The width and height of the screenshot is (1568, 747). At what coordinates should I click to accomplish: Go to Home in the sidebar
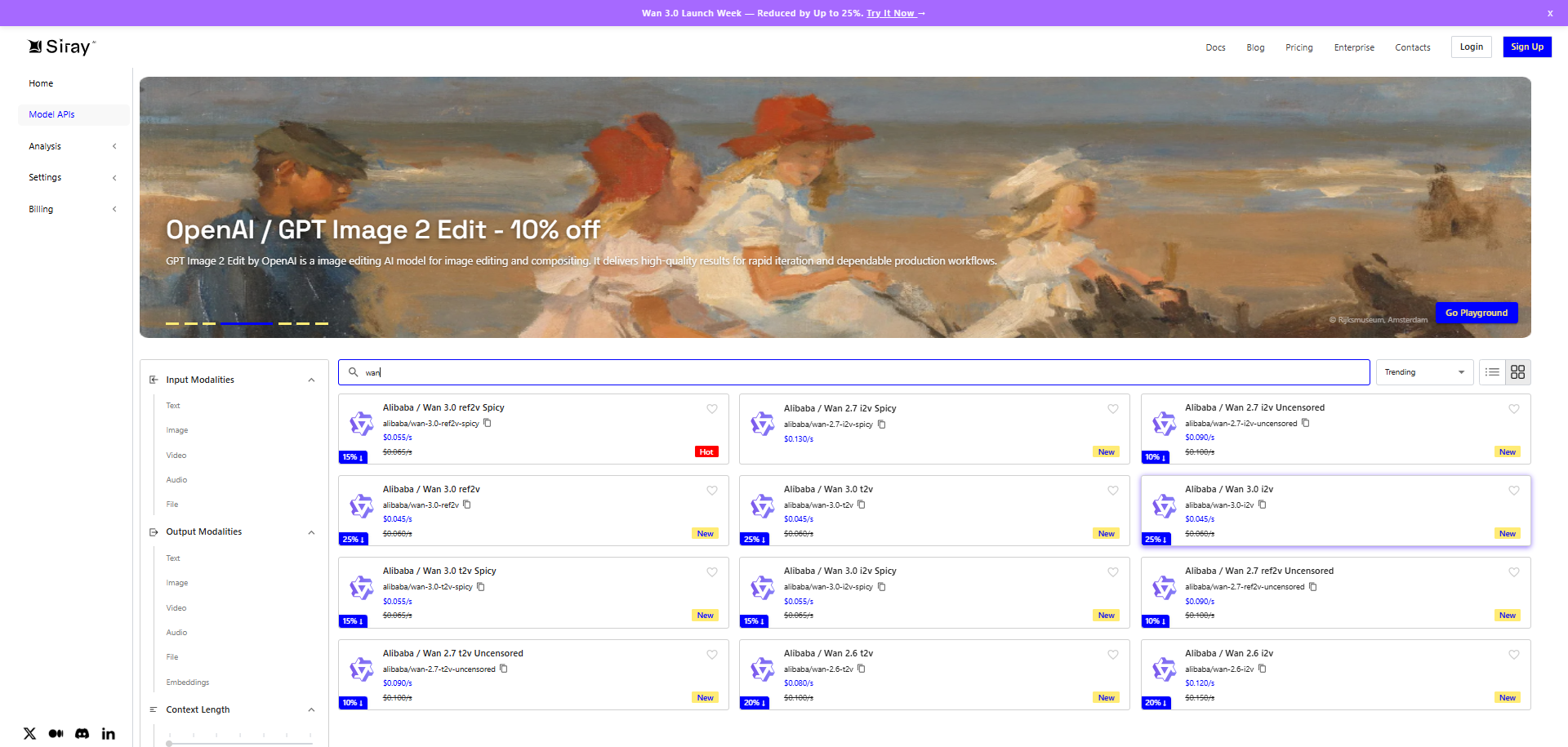pos(41,83)
